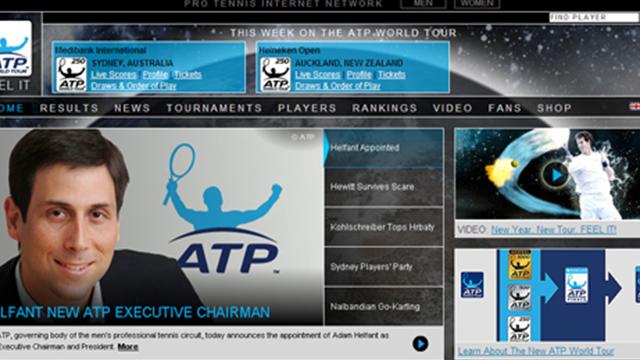Open Live Scores for Sydney
The width and height of the screenshot is (640, 360).
coord(113,75)
